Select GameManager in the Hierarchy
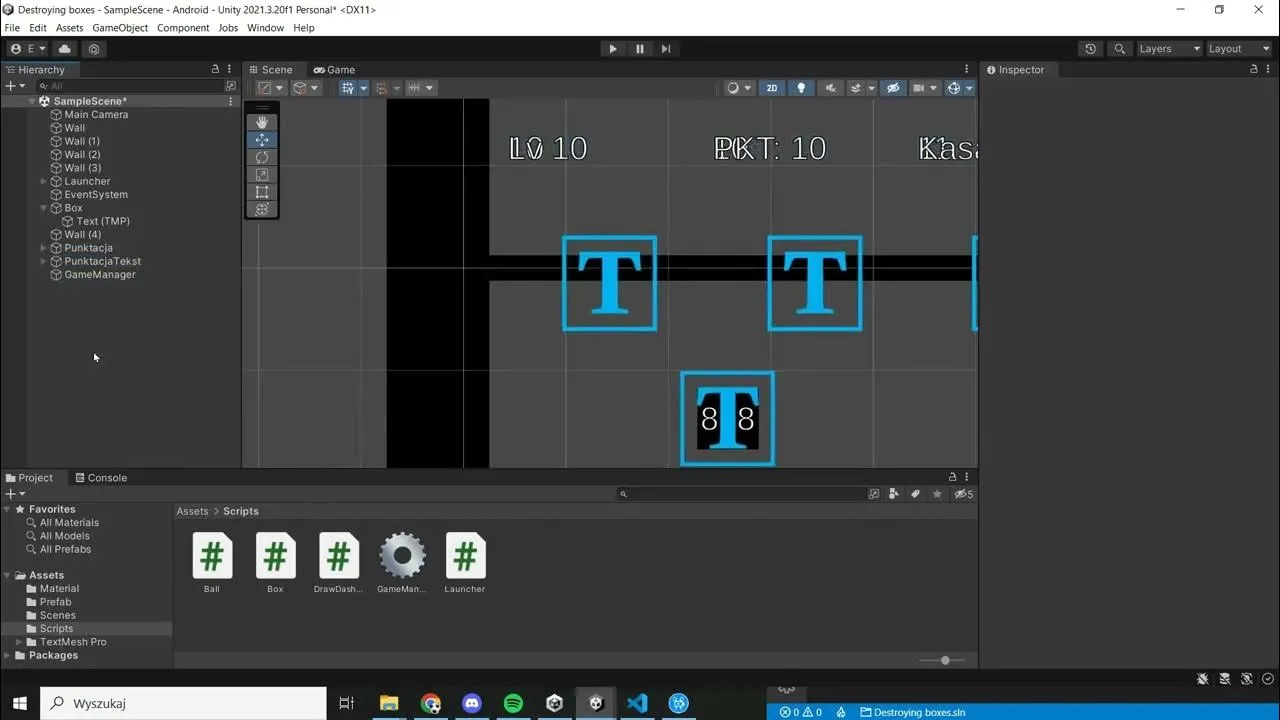This screenshot has height=720, width=1280. pyautogui.click(x=100, y=274)
